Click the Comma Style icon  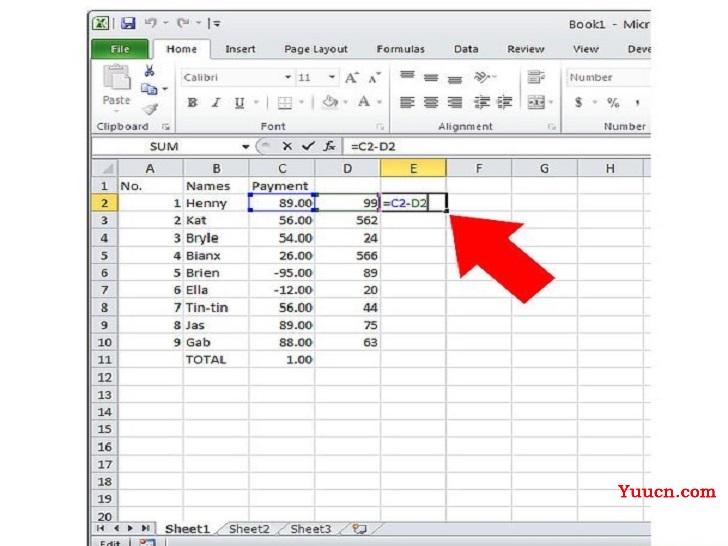(x=637, y=103)
